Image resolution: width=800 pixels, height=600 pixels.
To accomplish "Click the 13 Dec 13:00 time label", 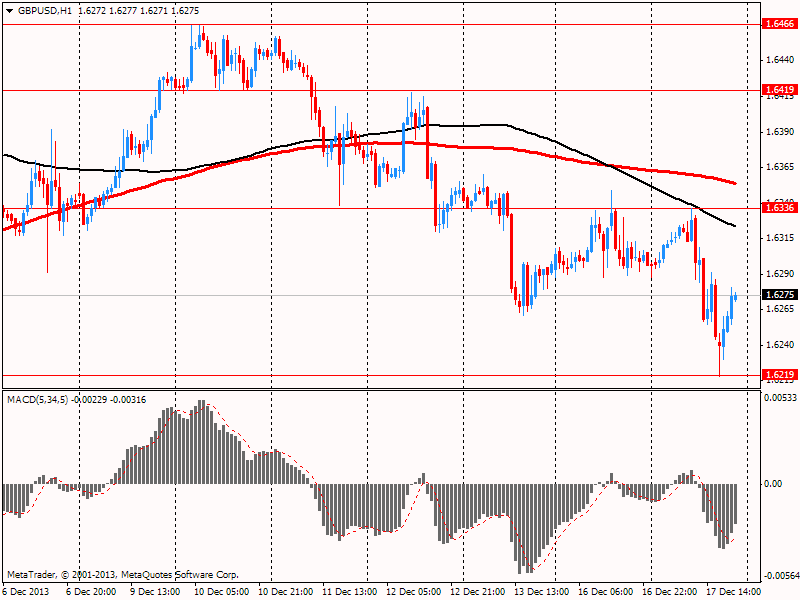I will click(542, 592).
